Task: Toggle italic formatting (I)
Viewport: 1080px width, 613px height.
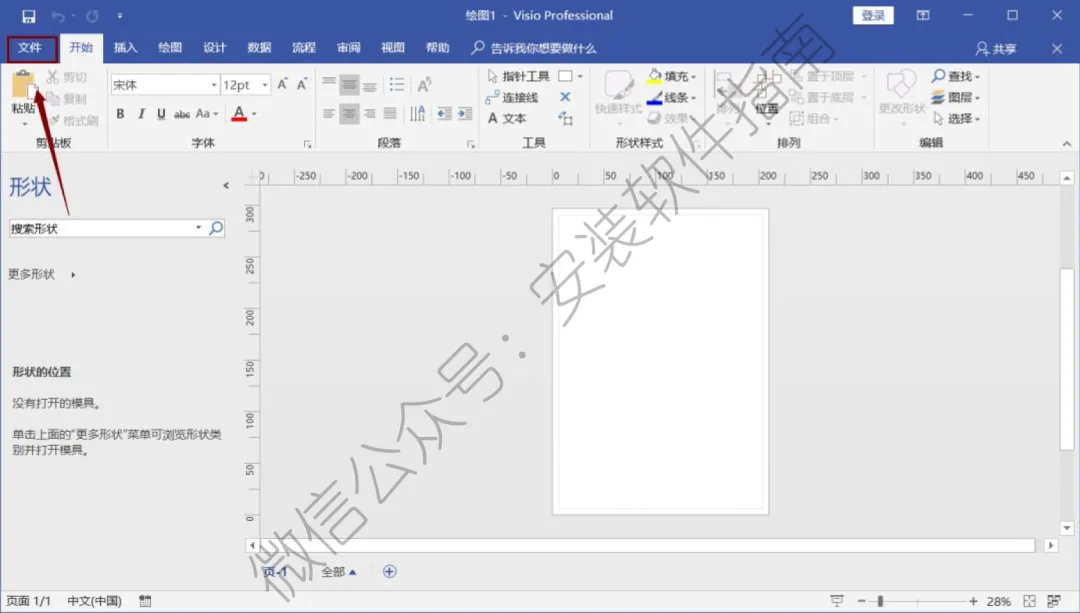Action: [141, 114]
